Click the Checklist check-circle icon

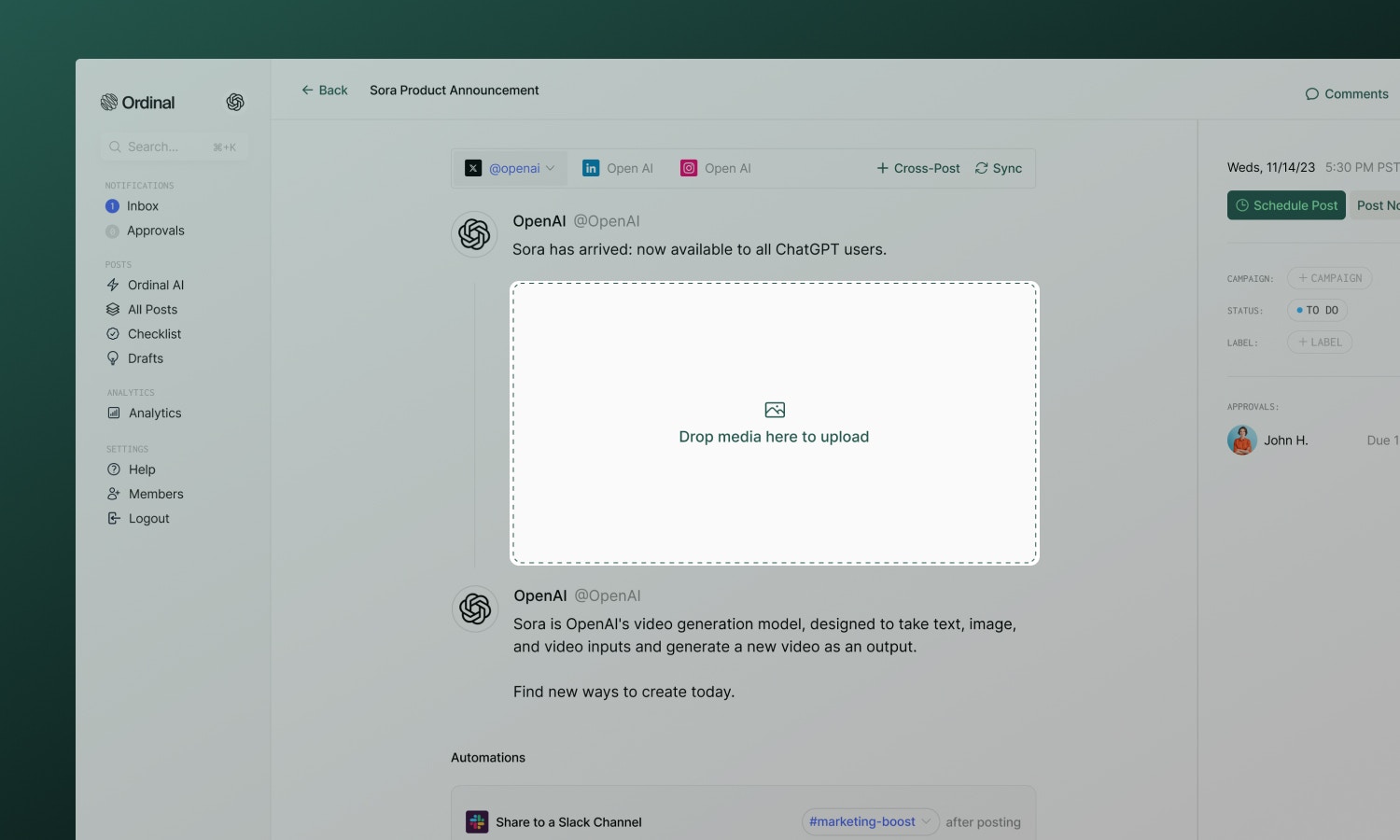point(113,333)
